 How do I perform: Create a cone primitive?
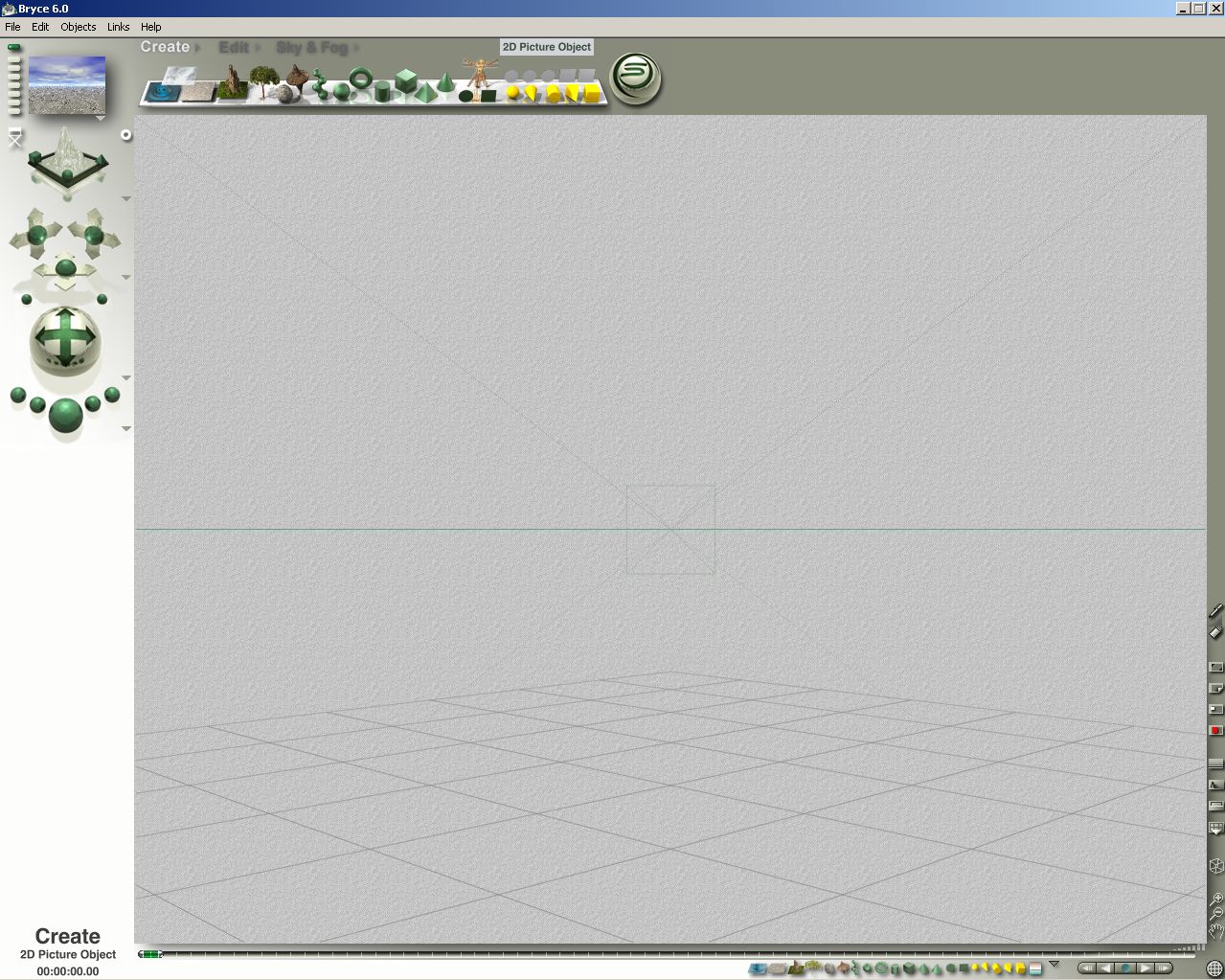coord(445,81)
